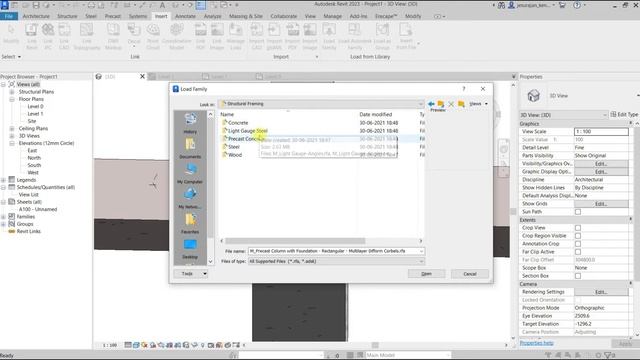Viewport: 640px width, 360px height.
Task: Click the Manage Links ribbon icon
Action: (x=236, y=36)
